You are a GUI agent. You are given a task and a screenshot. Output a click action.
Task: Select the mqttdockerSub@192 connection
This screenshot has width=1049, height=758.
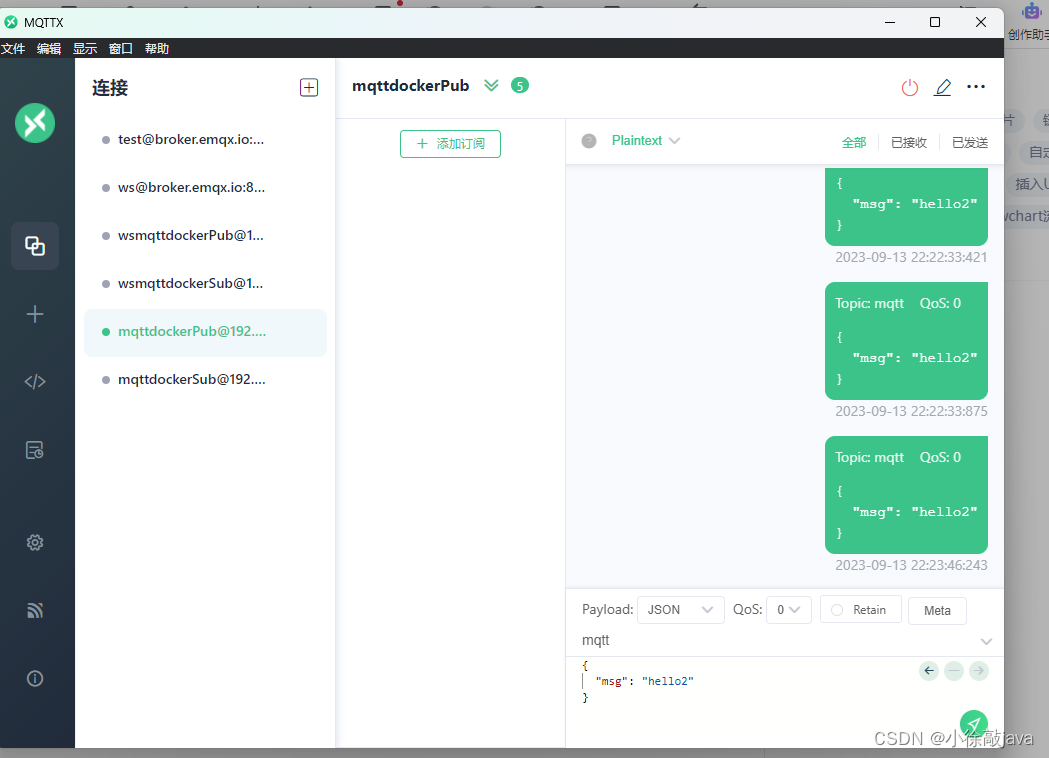pyautogui.click(x=205, y=380)
